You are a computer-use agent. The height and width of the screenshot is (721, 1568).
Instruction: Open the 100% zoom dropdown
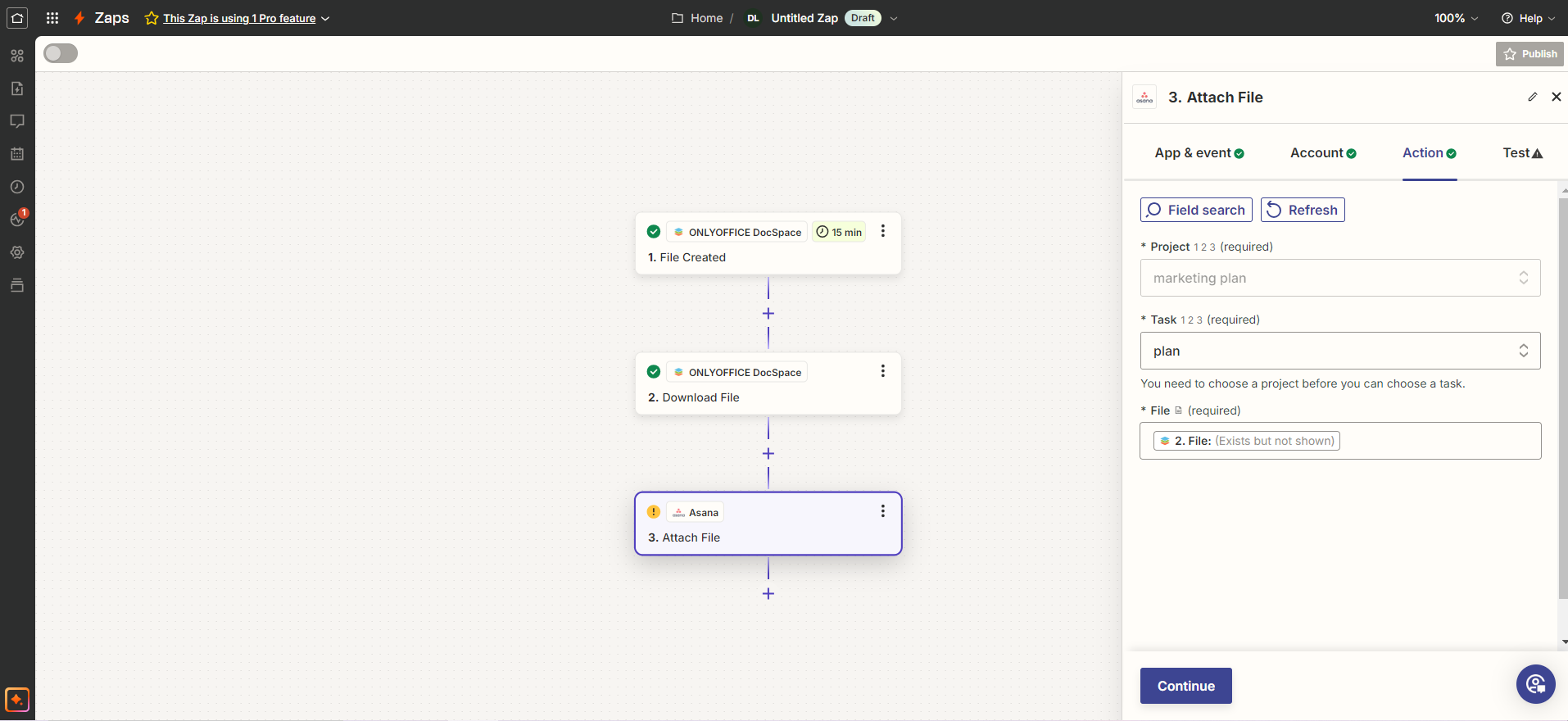pos(1456,18)
